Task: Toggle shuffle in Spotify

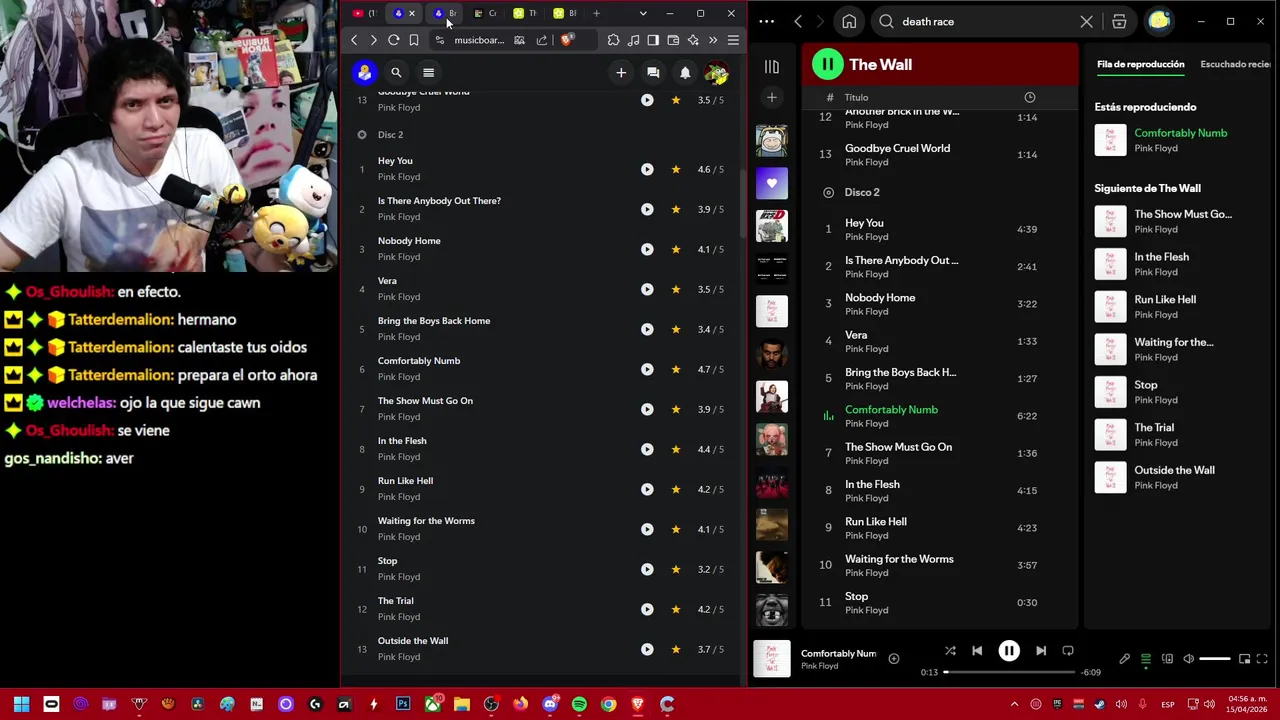Action: tap(950, 651)
